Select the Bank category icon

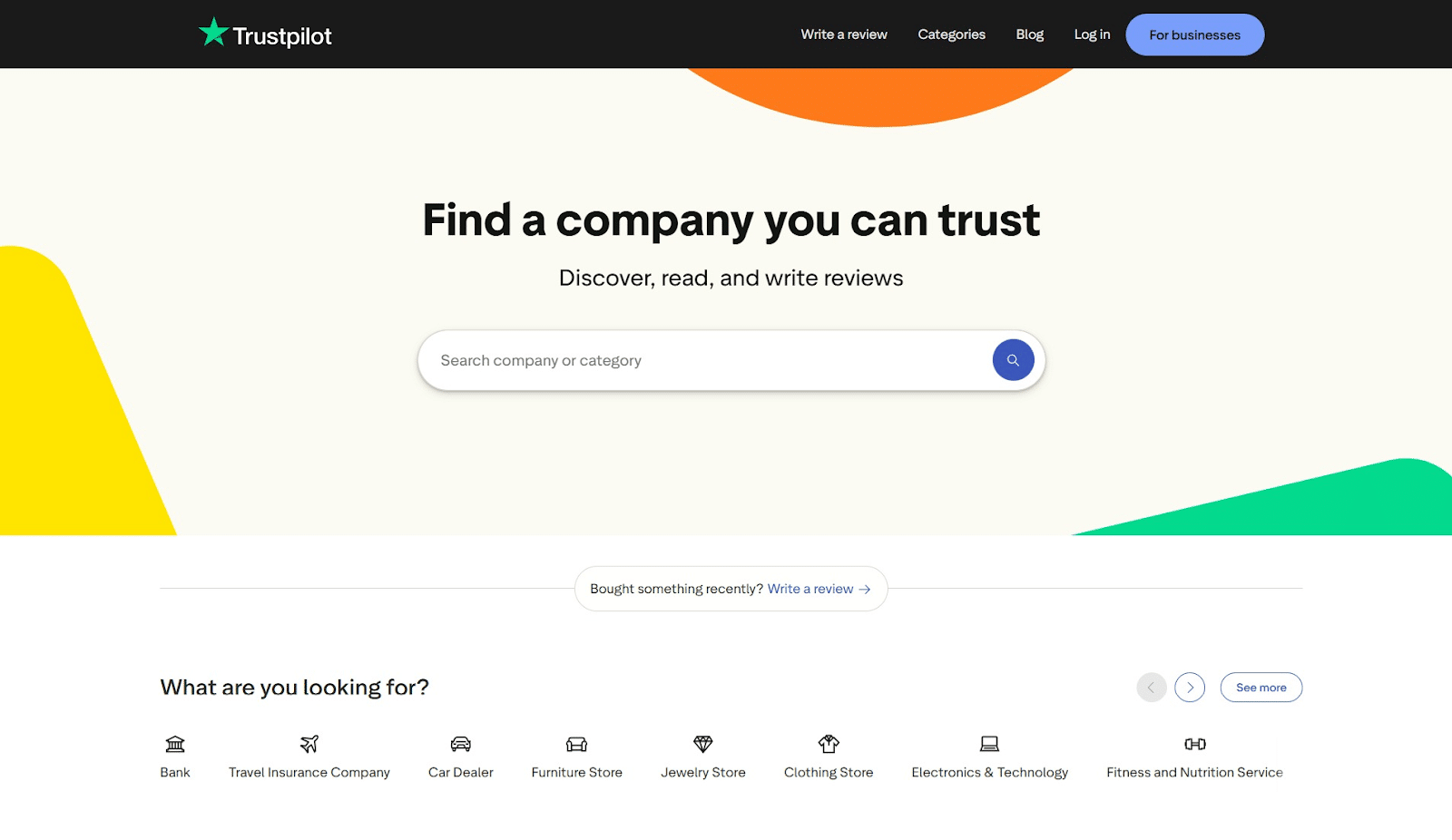pos(174,744)
